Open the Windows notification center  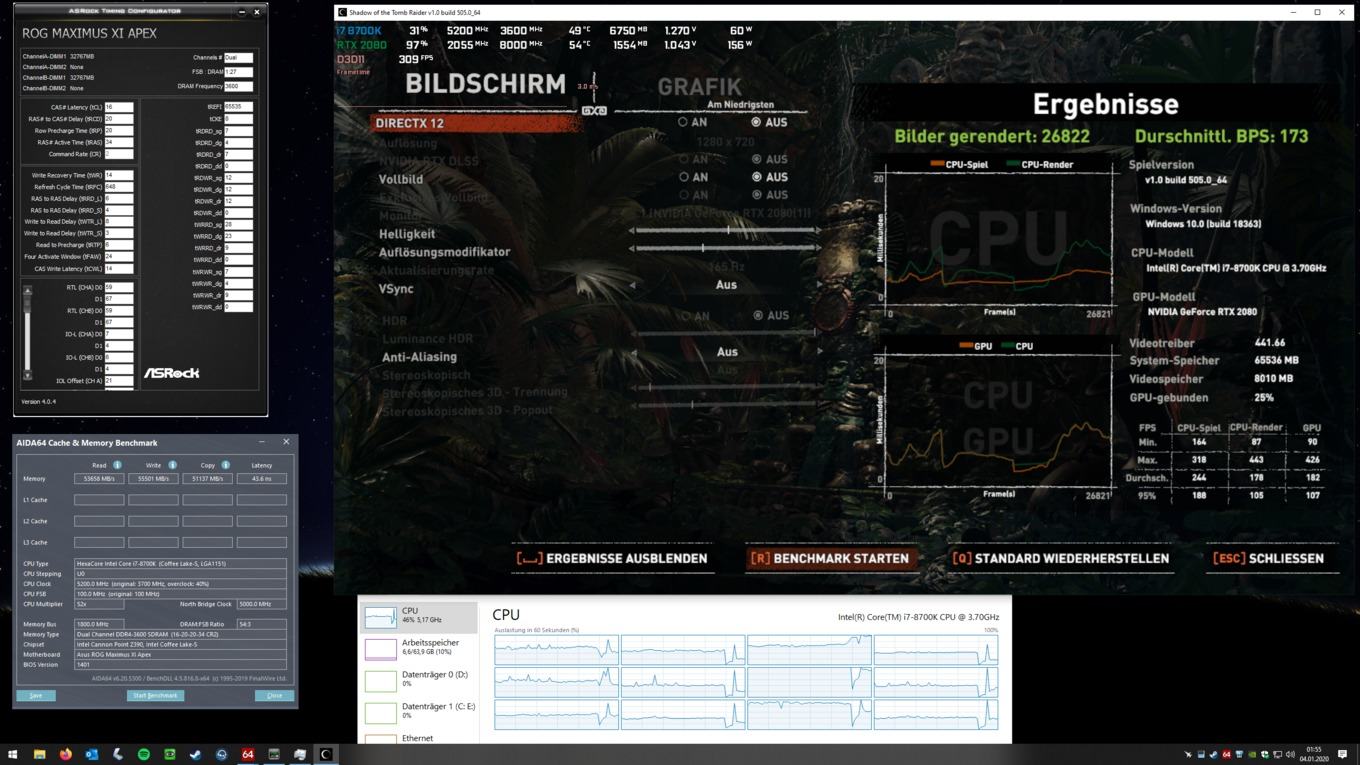pyautogui.click(x=1342, y=754)
